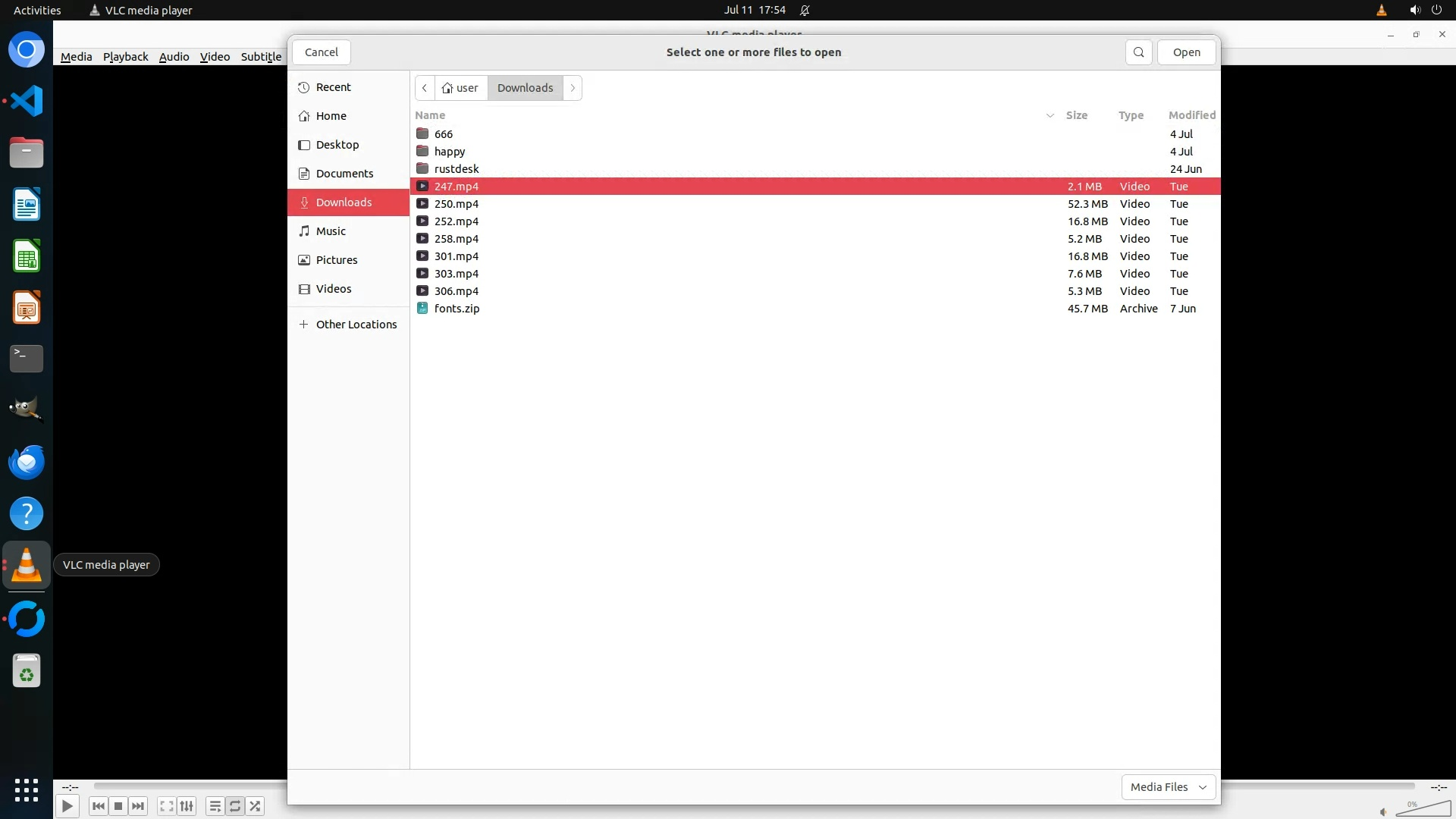Cancel the file selection dialog

pyautogui.click(x=321, y=52)
